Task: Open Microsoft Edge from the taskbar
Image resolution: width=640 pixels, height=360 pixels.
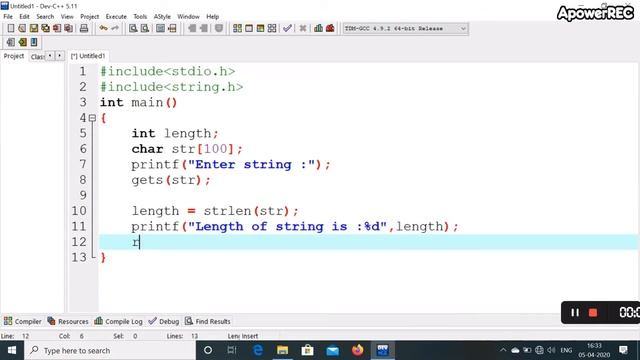Action: coord(258,350)
